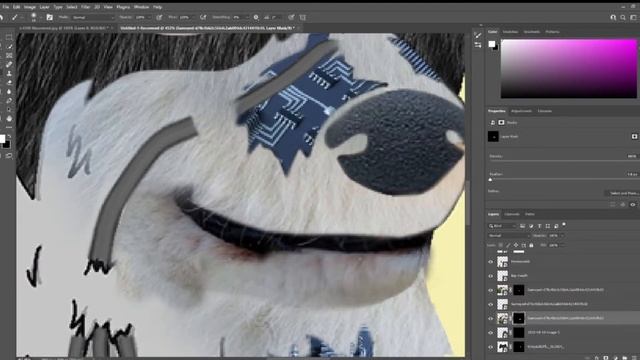Open the Window menu

pos(141,7)
